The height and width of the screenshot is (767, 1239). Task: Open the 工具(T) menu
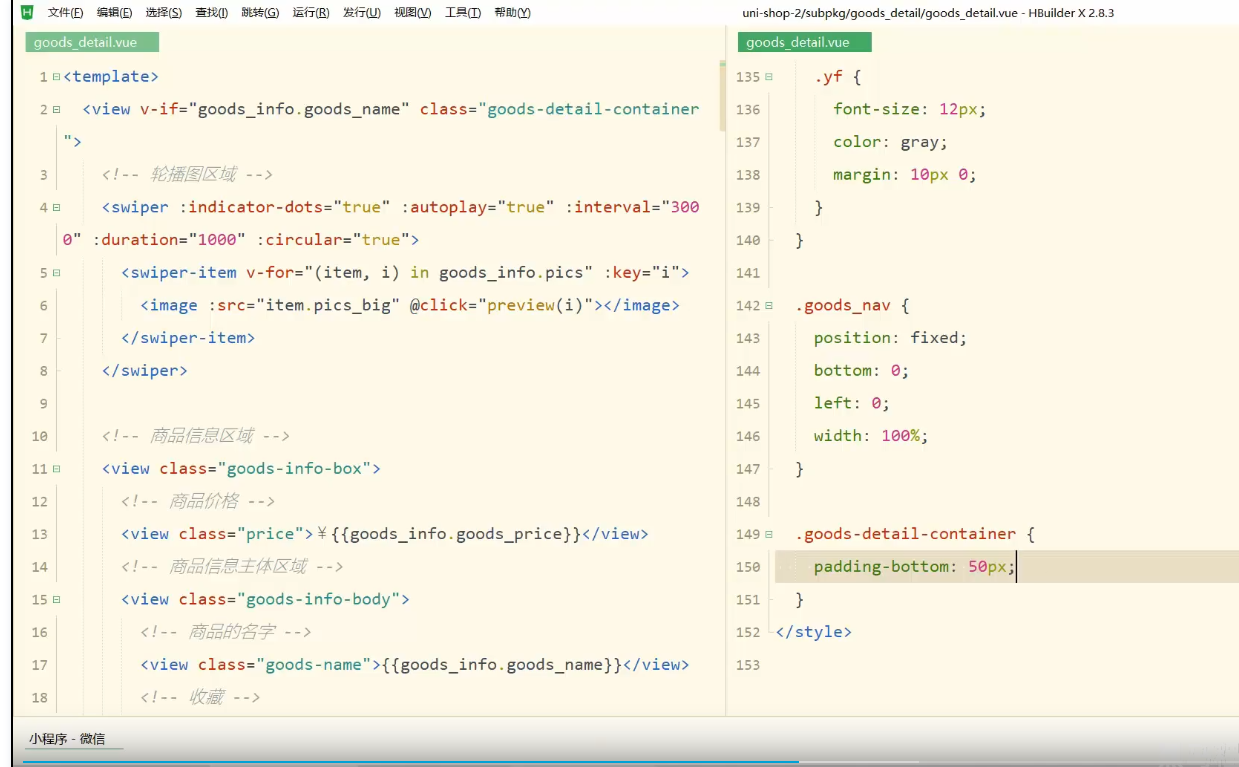462,13
